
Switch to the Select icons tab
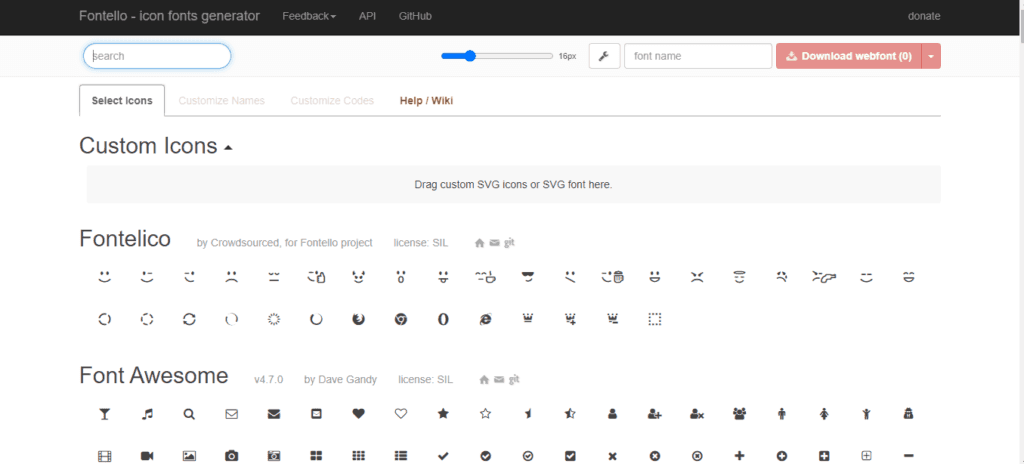point(122,101)
